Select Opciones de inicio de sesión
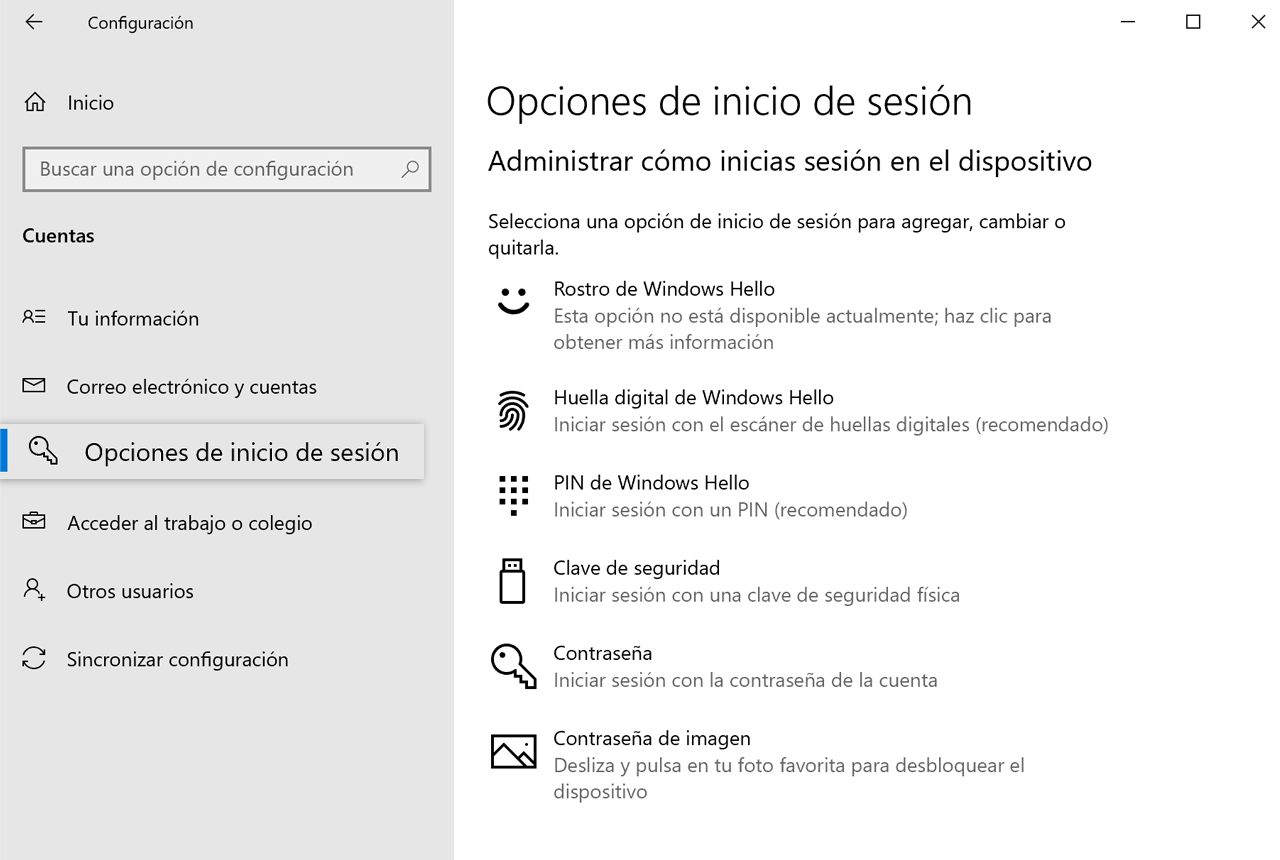The image size is (1280, 860). 212,452
